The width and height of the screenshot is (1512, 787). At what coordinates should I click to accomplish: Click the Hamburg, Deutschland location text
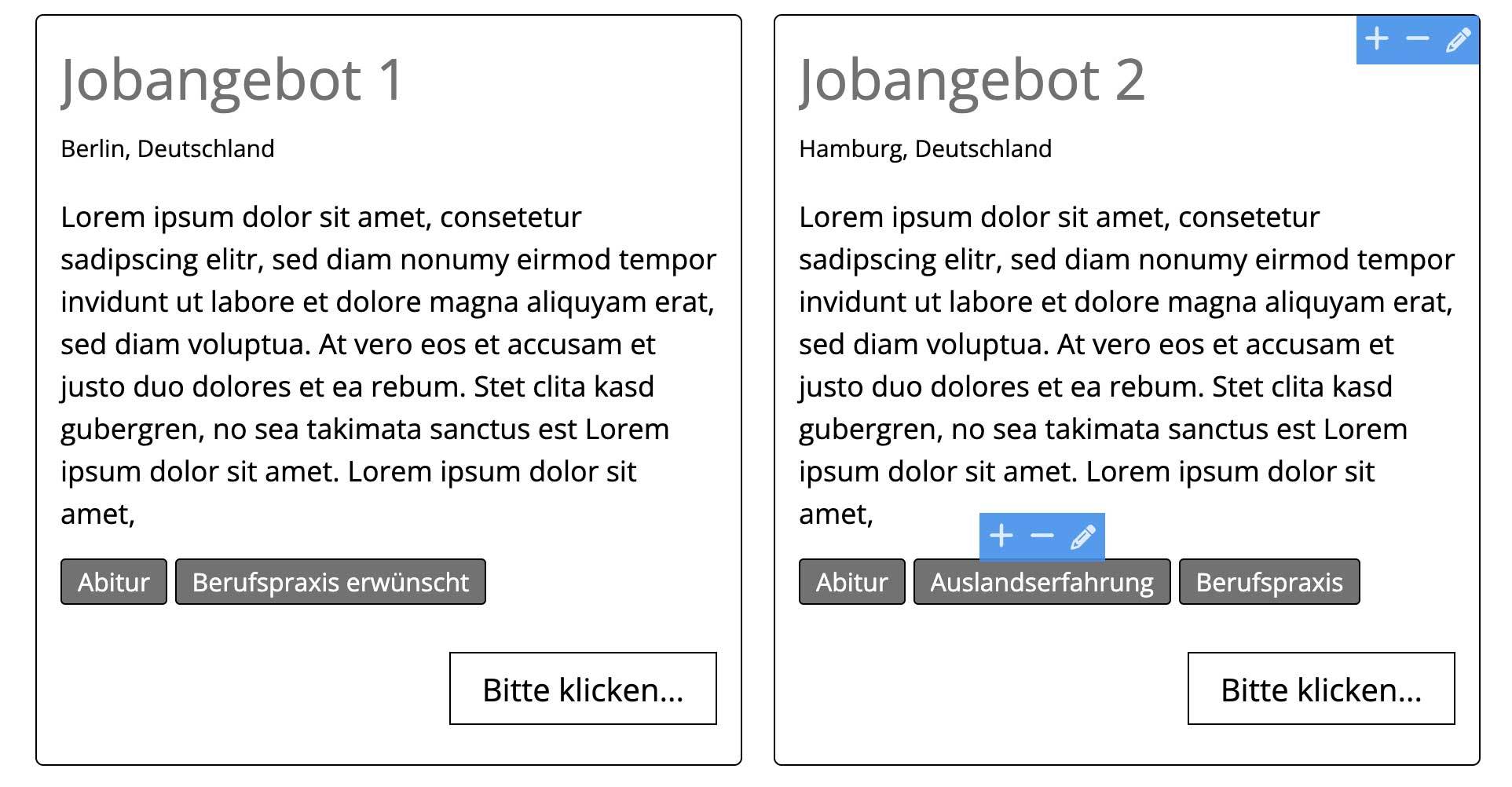pos(925,149)
